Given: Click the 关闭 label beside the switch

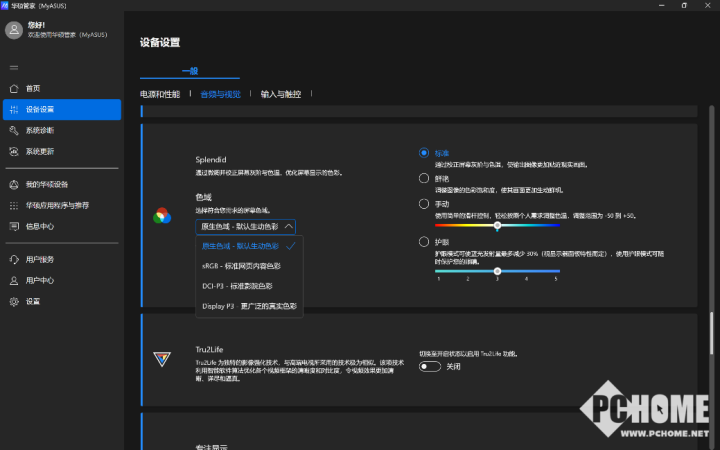Looking at the screenshot, I should point(453,366).
